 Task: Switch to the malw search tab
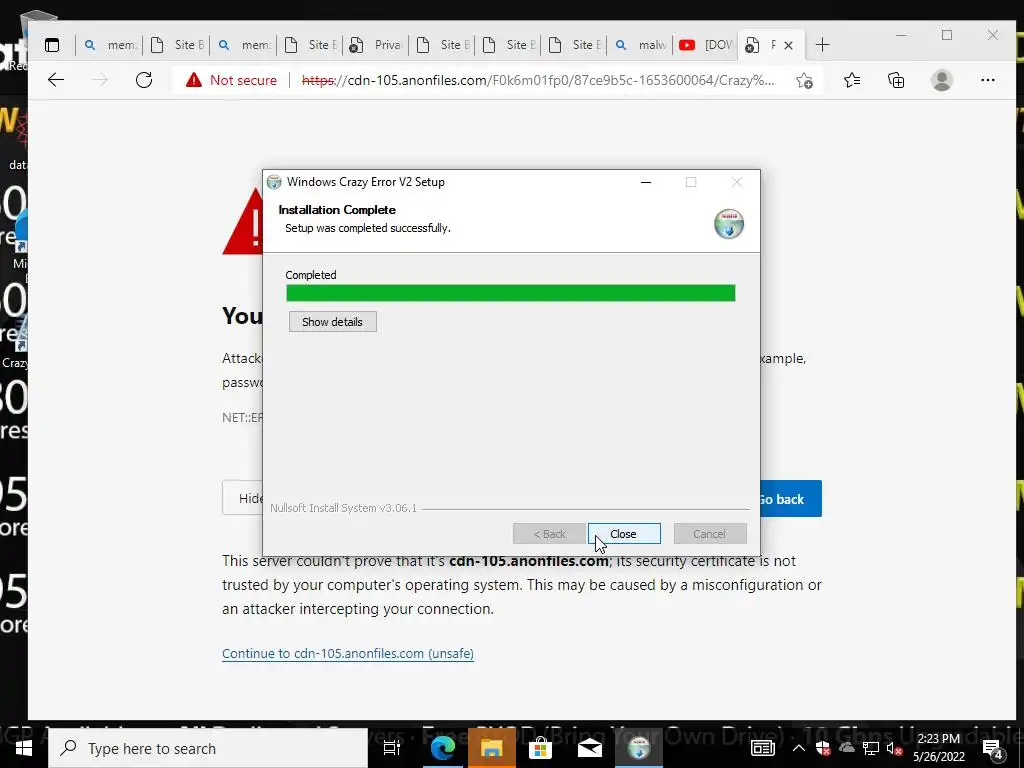tap(640, 45)
